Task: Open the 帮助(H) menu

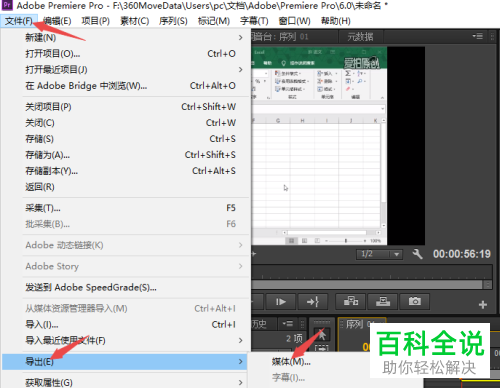Action: coord(336,21)
